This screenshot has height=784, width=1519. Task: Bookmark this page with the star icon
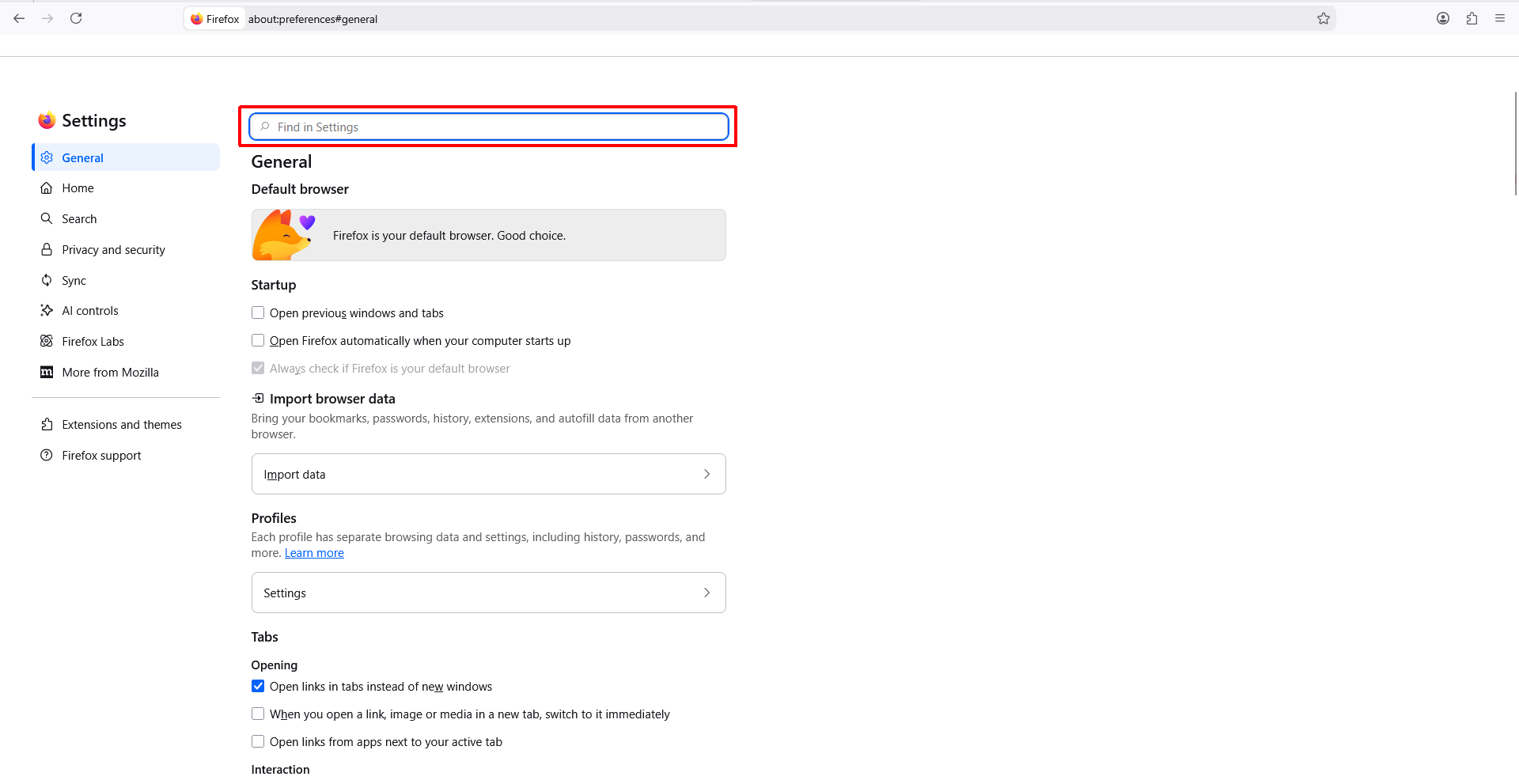[1324, 18]
